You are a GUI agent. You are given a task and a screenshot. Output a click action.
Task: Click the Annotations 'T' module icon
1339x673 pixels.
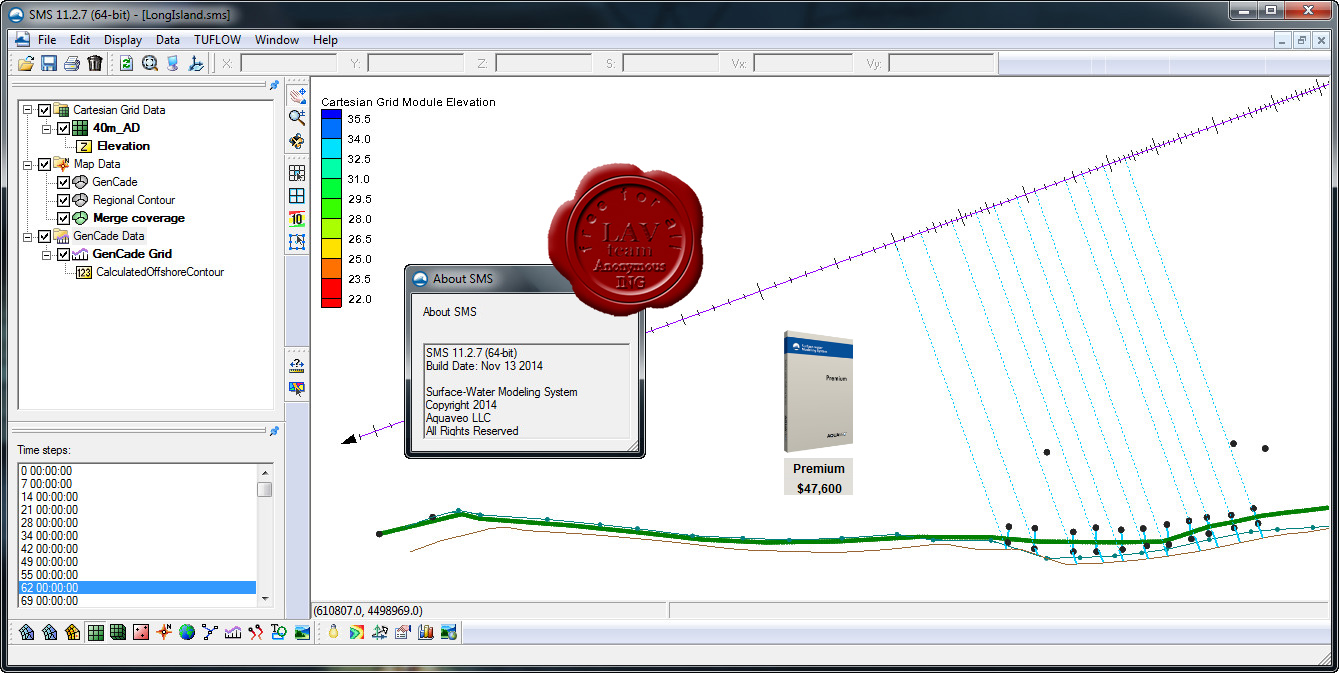pyautogui.click(x=279, y=632)
